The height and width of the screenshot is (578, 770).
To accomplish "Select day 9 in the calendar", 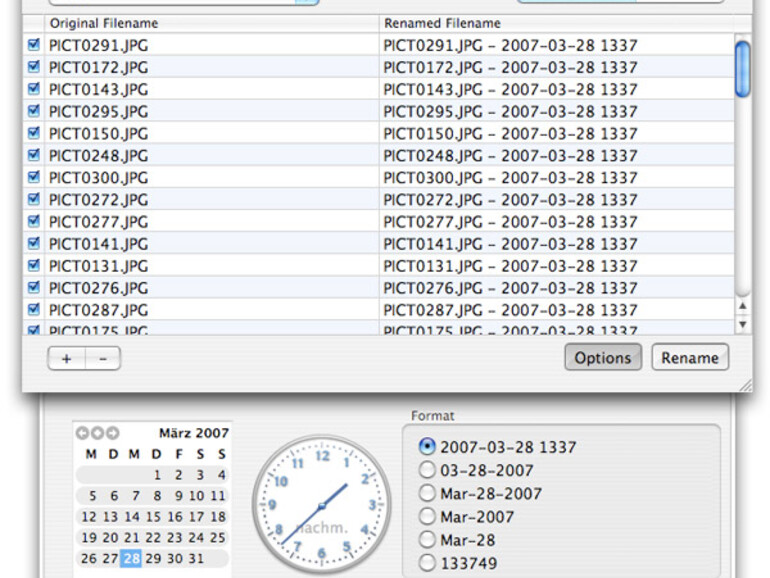I will pos(179,496).
